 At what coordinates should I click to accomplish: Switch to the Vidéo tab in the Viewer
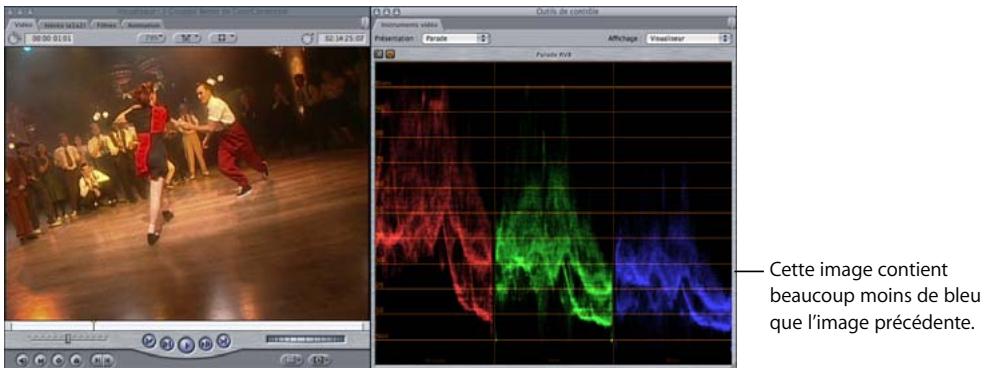pos(23,24)
